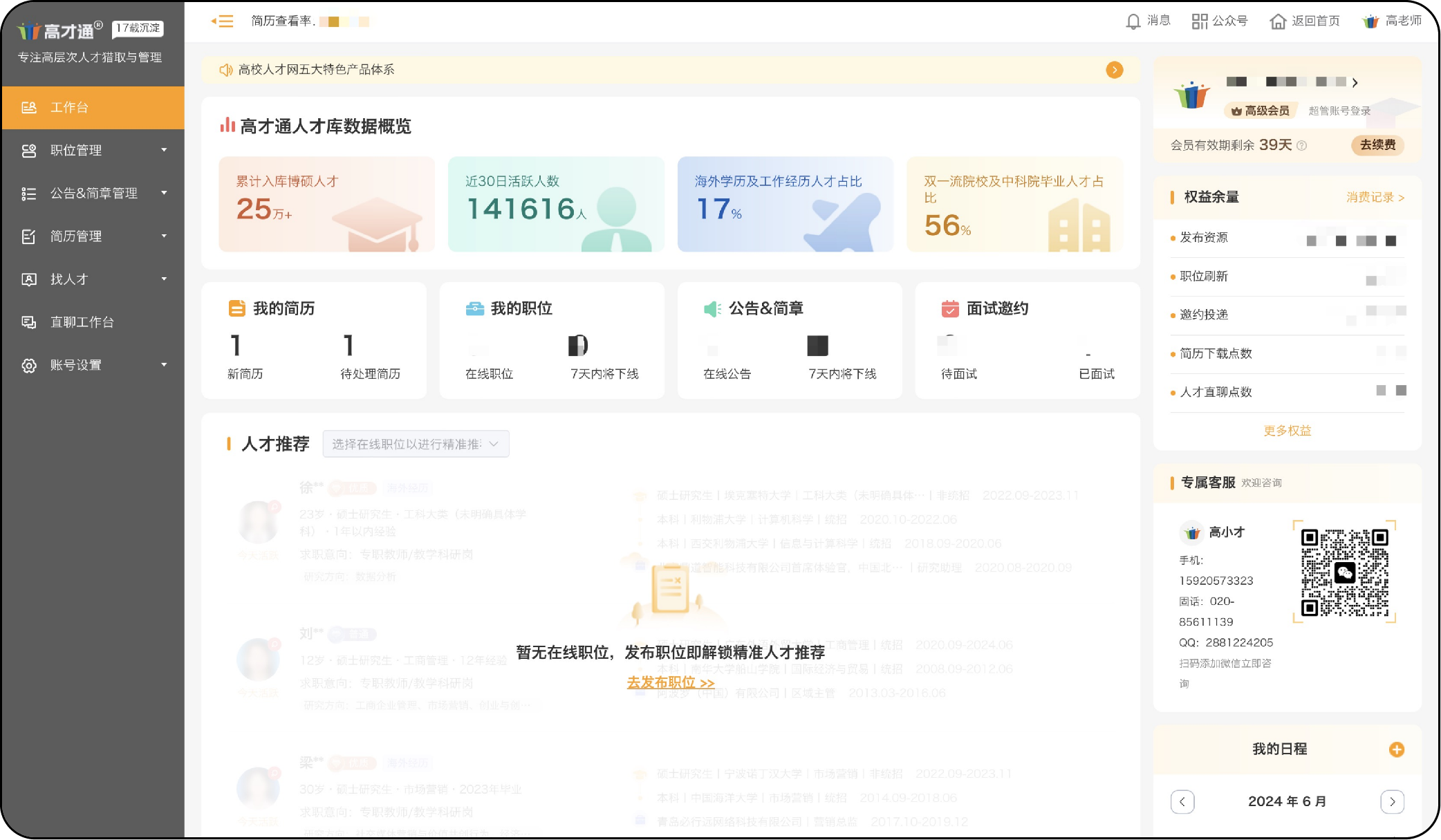This screenshot has height=840, width=1441.
Task: Click 已面试 under 面试邀约
Action: [1097, 374]
